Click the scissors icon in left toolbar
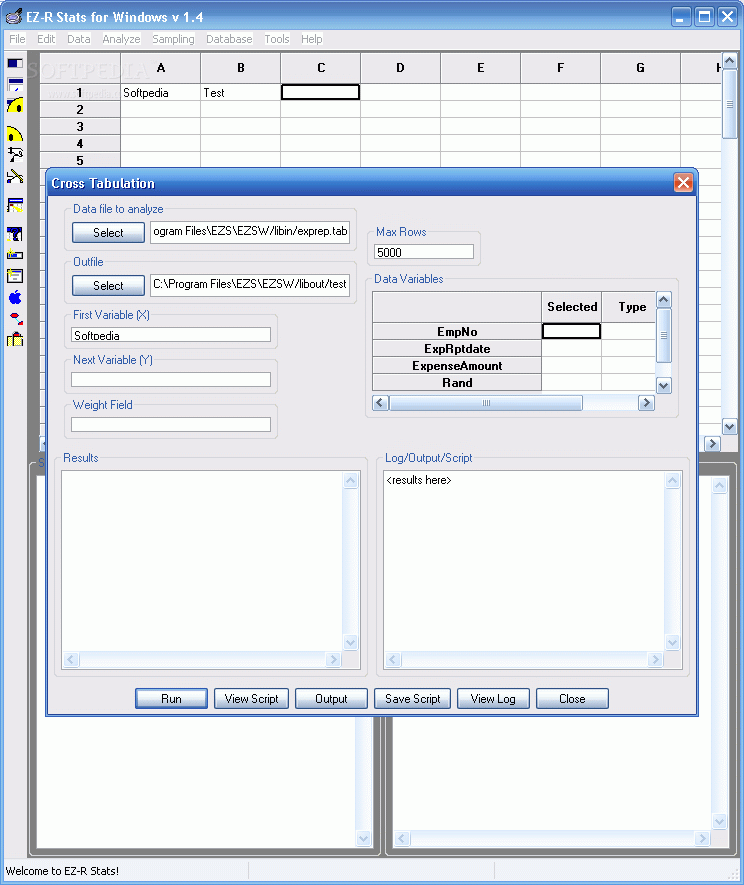 tap(15, 177)
